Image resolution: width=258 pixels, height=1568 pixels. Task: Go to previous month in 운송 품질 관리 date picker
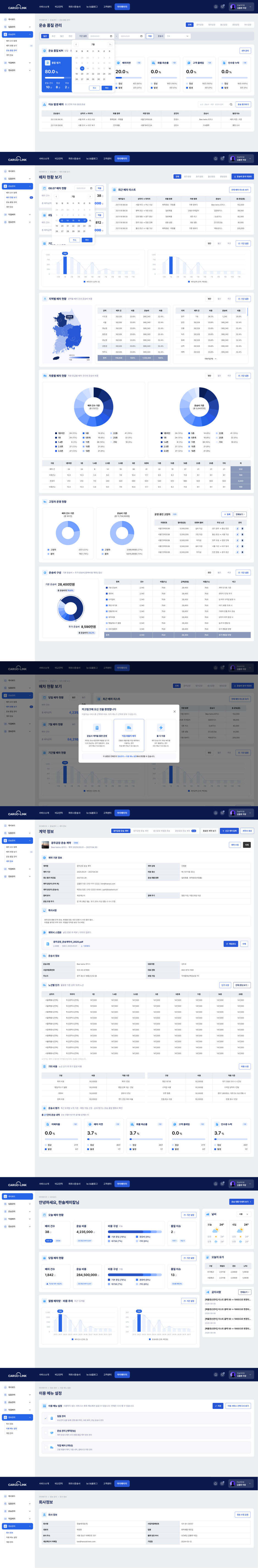77,45
